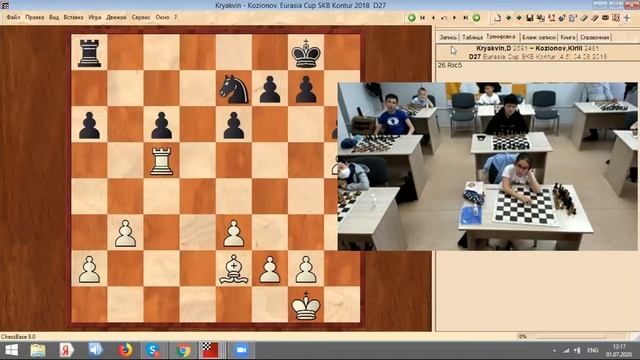The width and height of the screenshot is (640, 360).
Task: Click the take back move arrow icon
Action: pyautogui.click(x=444, y=18)
